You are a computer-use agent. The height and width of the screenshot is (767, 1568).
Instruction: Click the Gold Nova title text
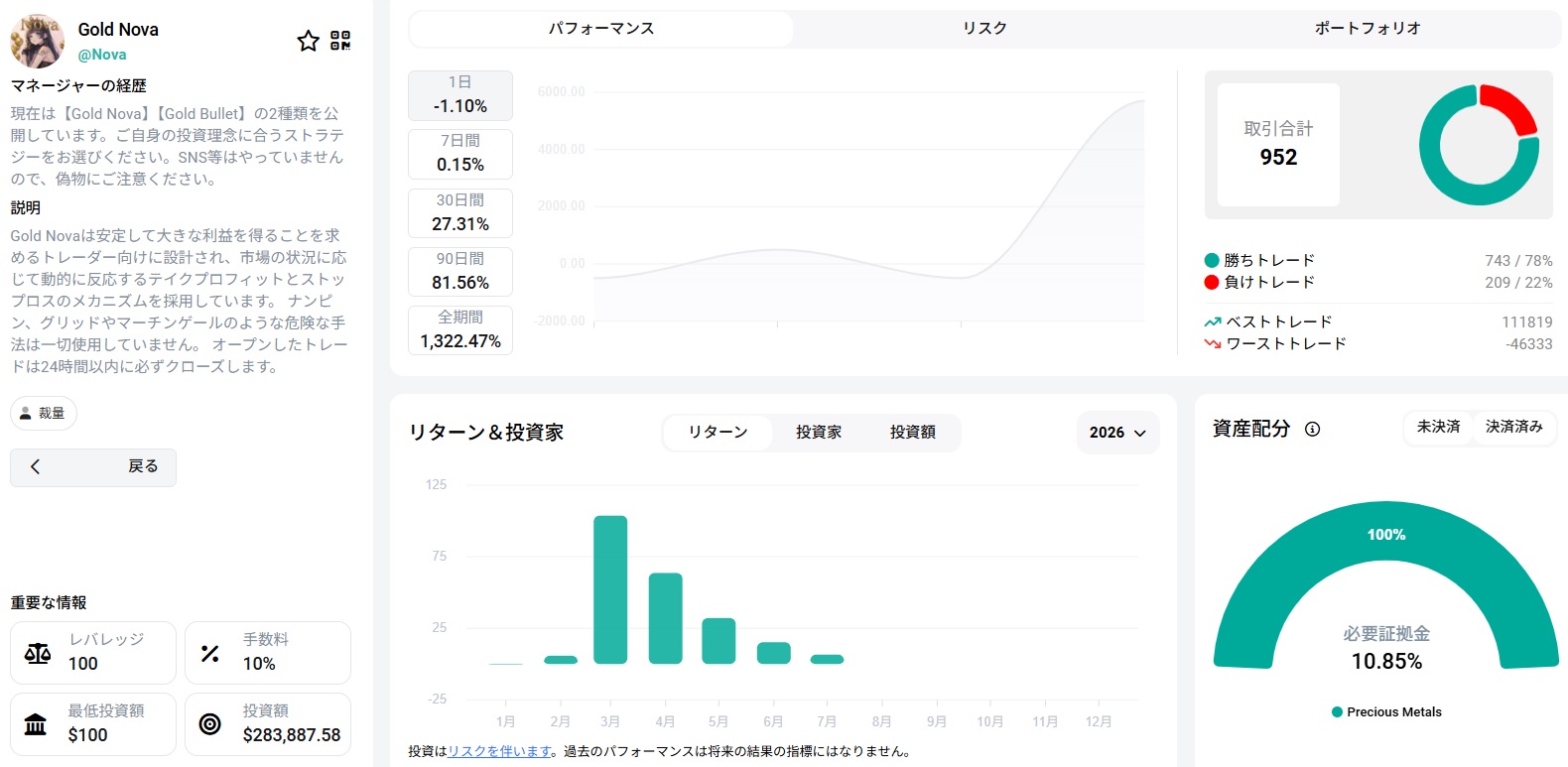tap(118, 30)
